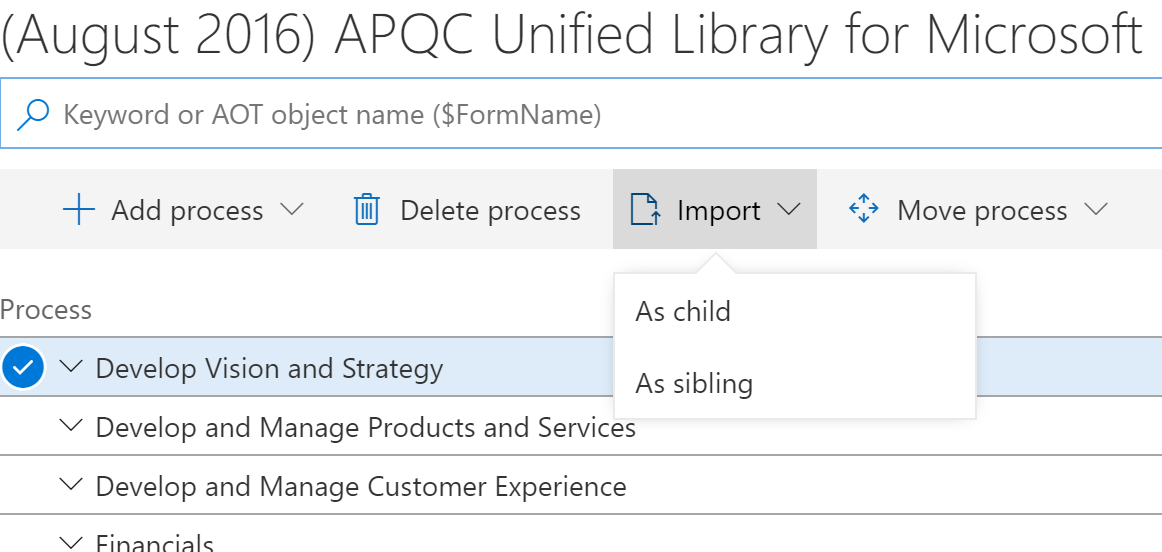Click the search magnifier icon

pos(33,114)
